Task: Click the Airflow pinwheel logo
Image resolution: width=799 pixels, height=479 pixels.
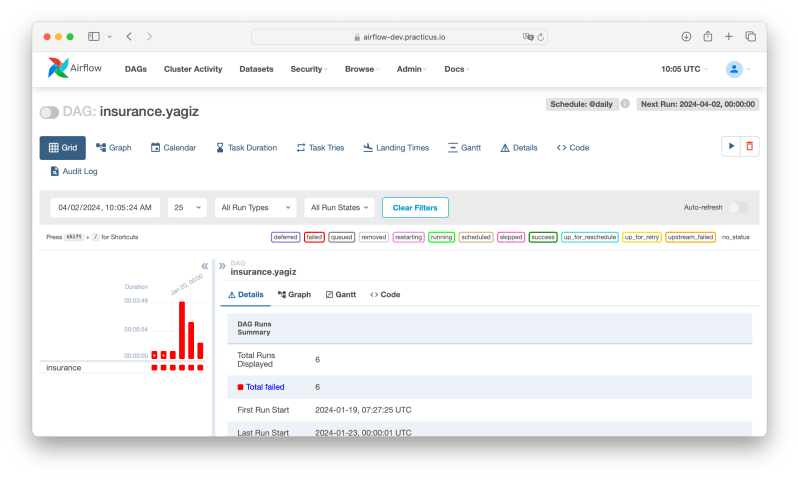Action: click(x=58, y=67)
